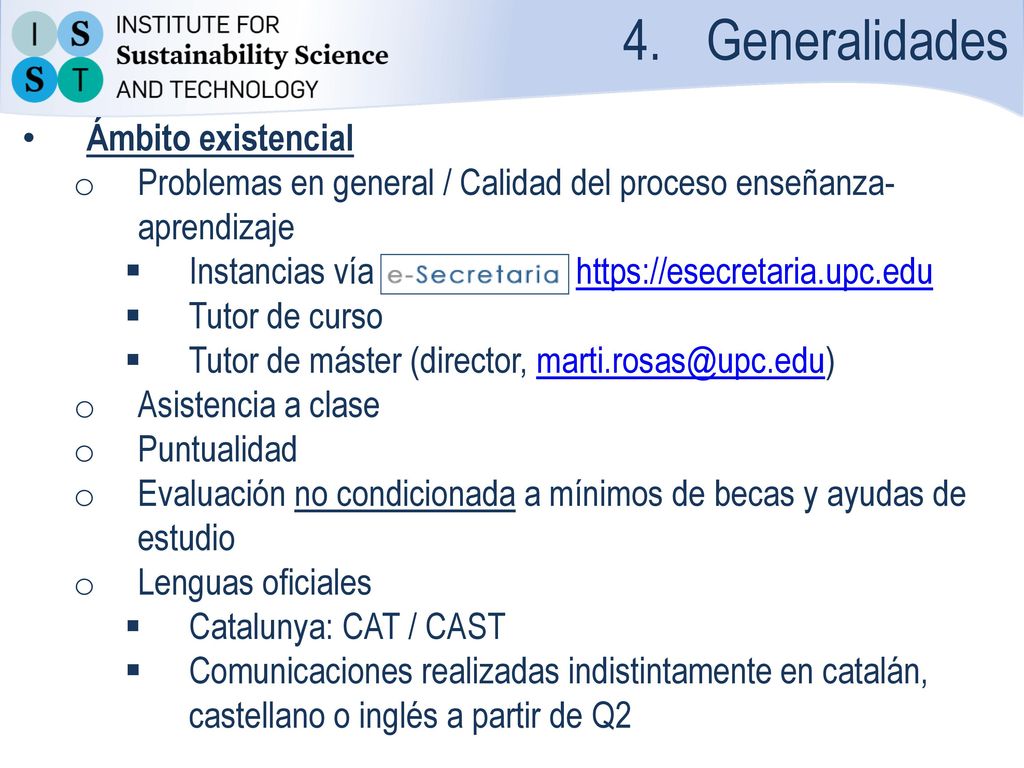Click the marti.rosas@upc.edu email link
This screenshot has height=768, width=1024.
[x=680, y=361]
